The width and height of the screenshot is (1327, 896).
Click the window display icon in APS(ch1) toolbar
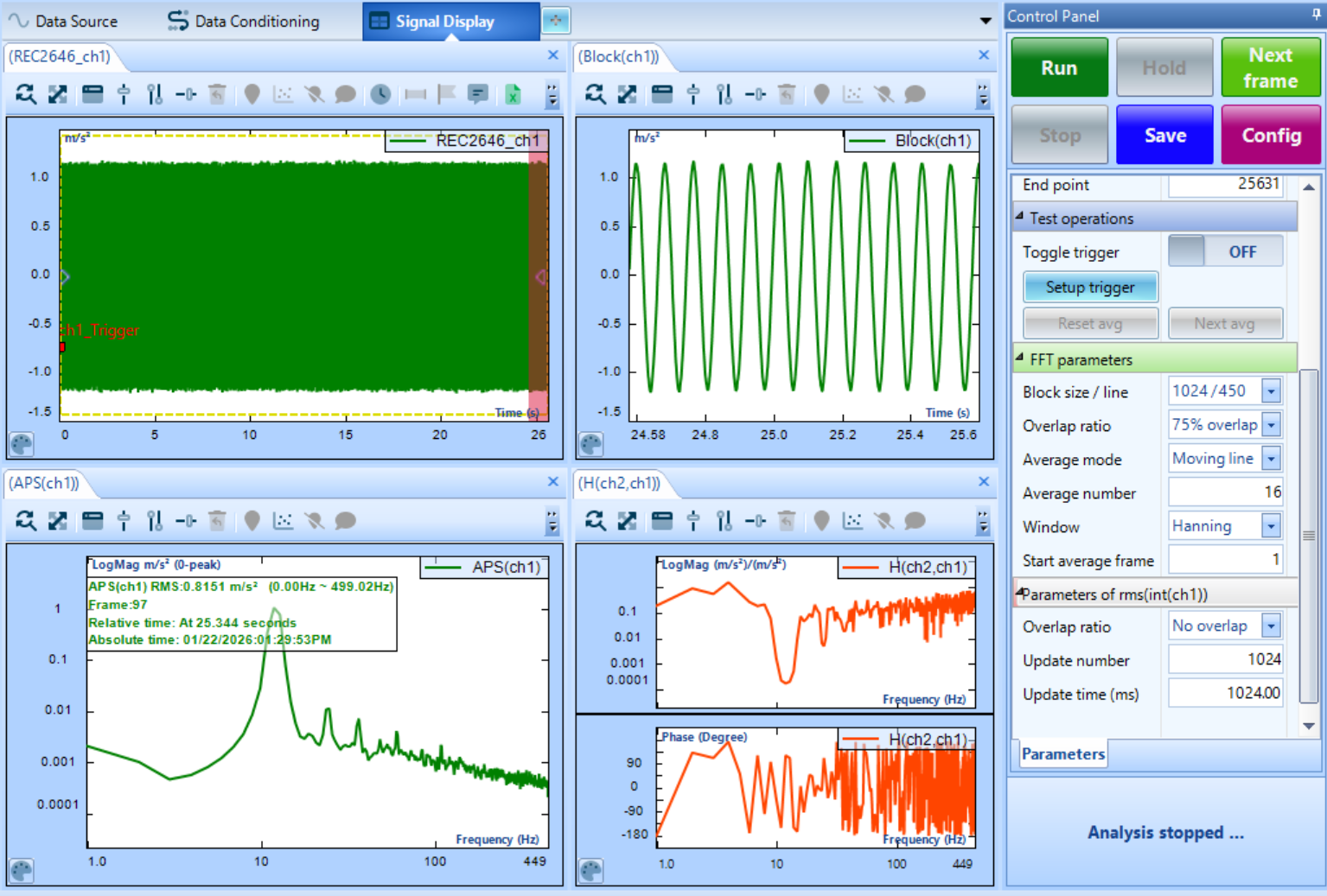(x=93, y=520)
